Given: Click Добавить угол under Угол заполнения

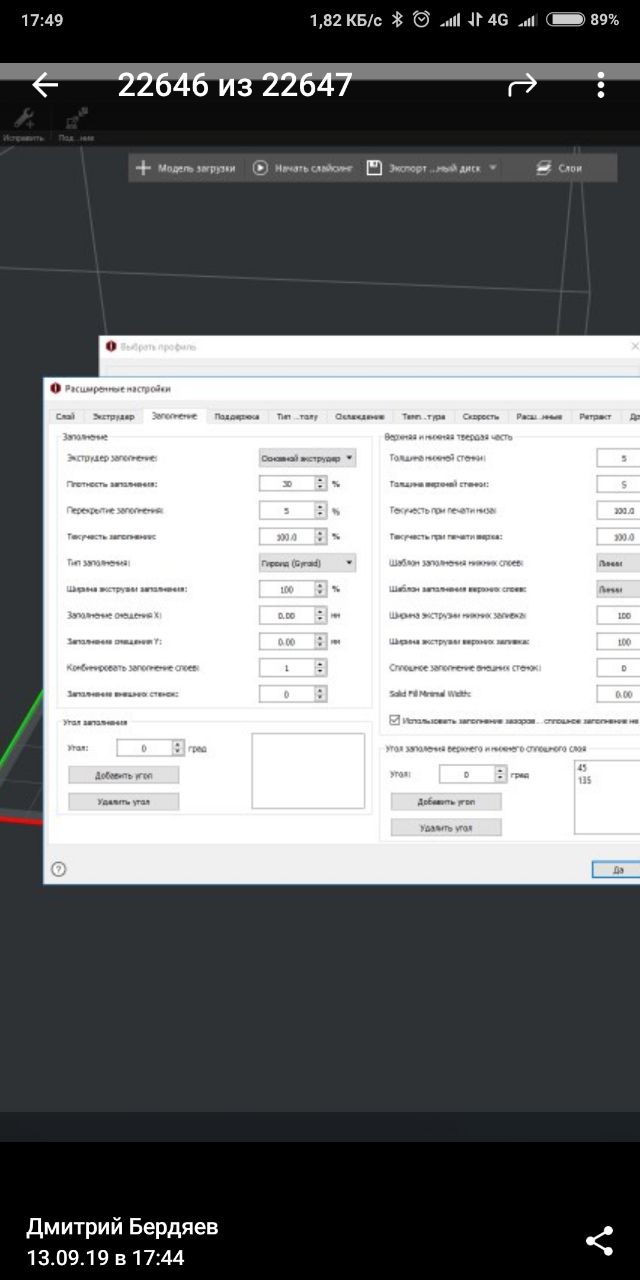Looking at the screenshot, I should pyautogui.click(x=124, y=775).
